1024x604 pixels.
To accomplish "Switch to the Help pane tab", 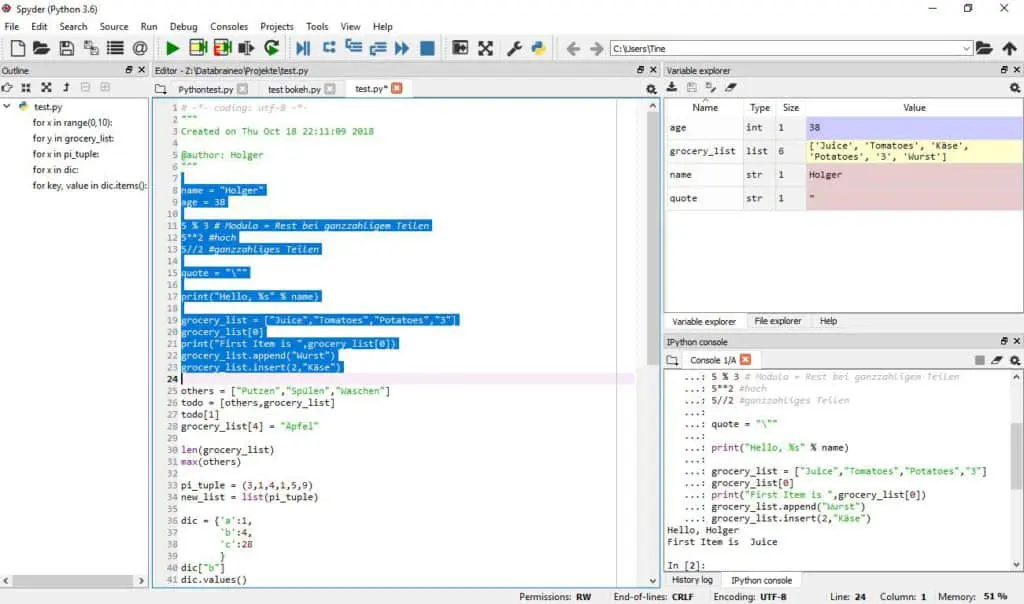I will pos(828,321).
